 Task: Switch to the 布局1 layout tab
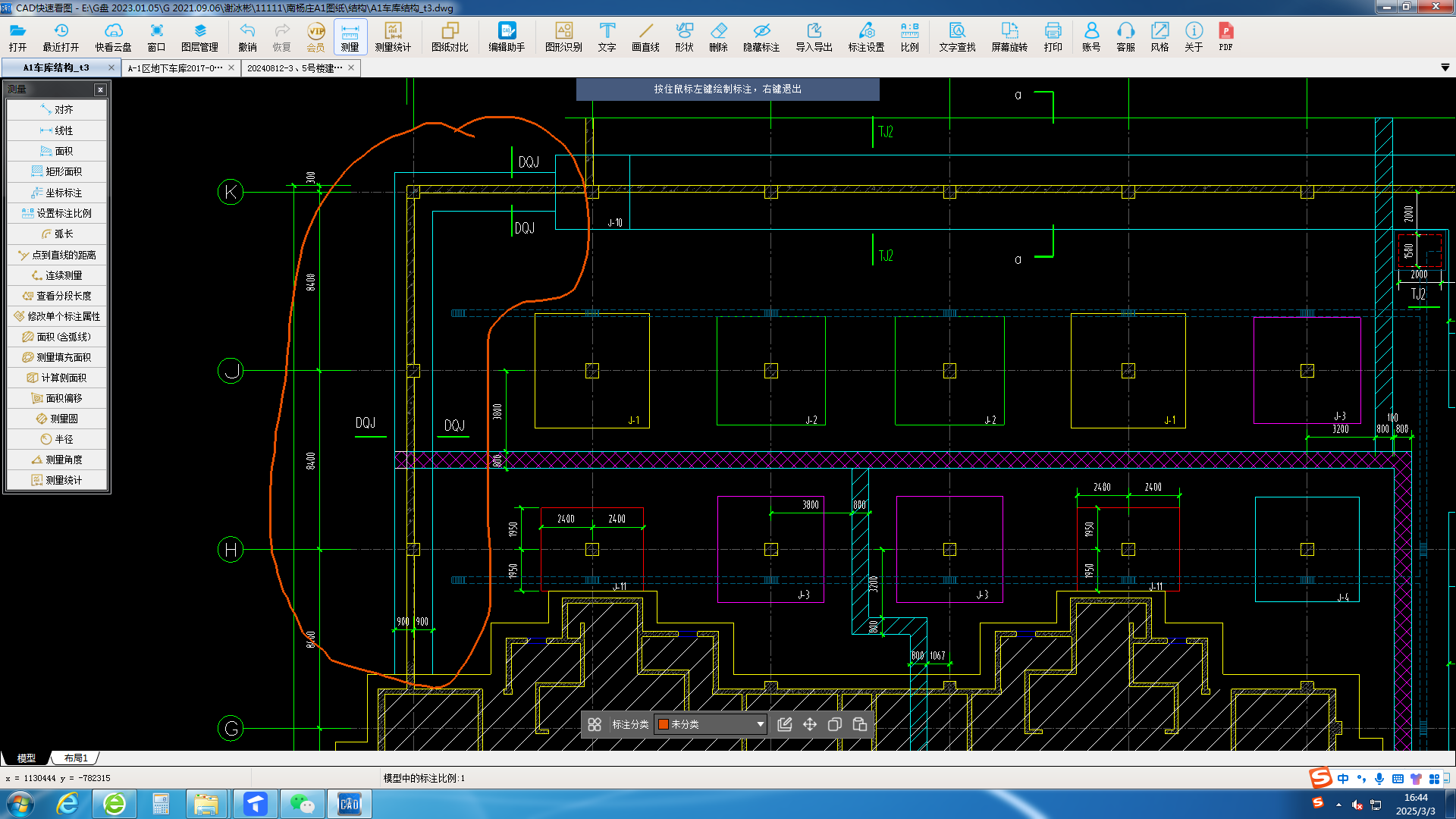pyautogui.click(x=76, y=758)
